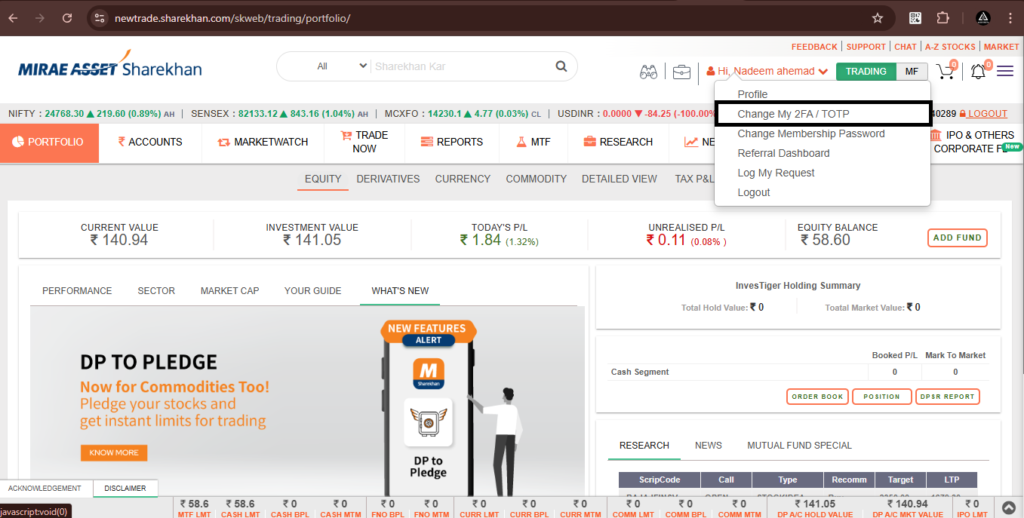The image size is (1024, 518).
Task: Choose Logout in the dropdown menu
Action: (x=754, y=192)
